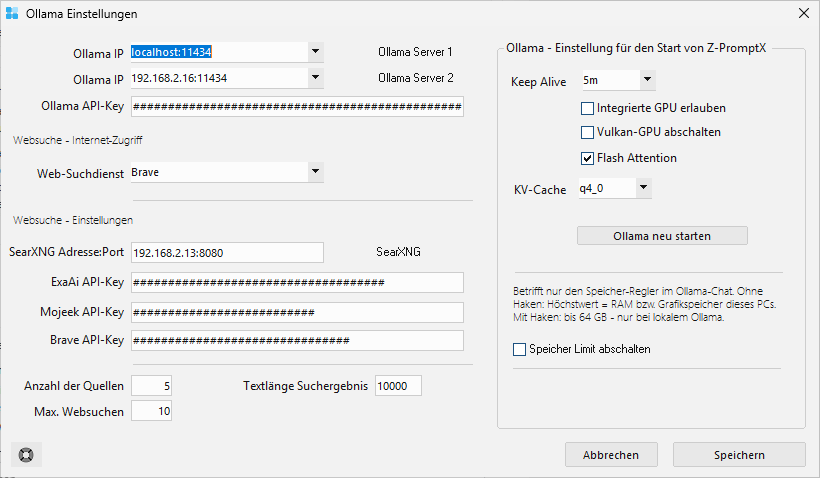Click the 'SearXNG' label beside address field
Viewport: 820px width, 478px height.
pyautogui.click(x=398, y=252)
